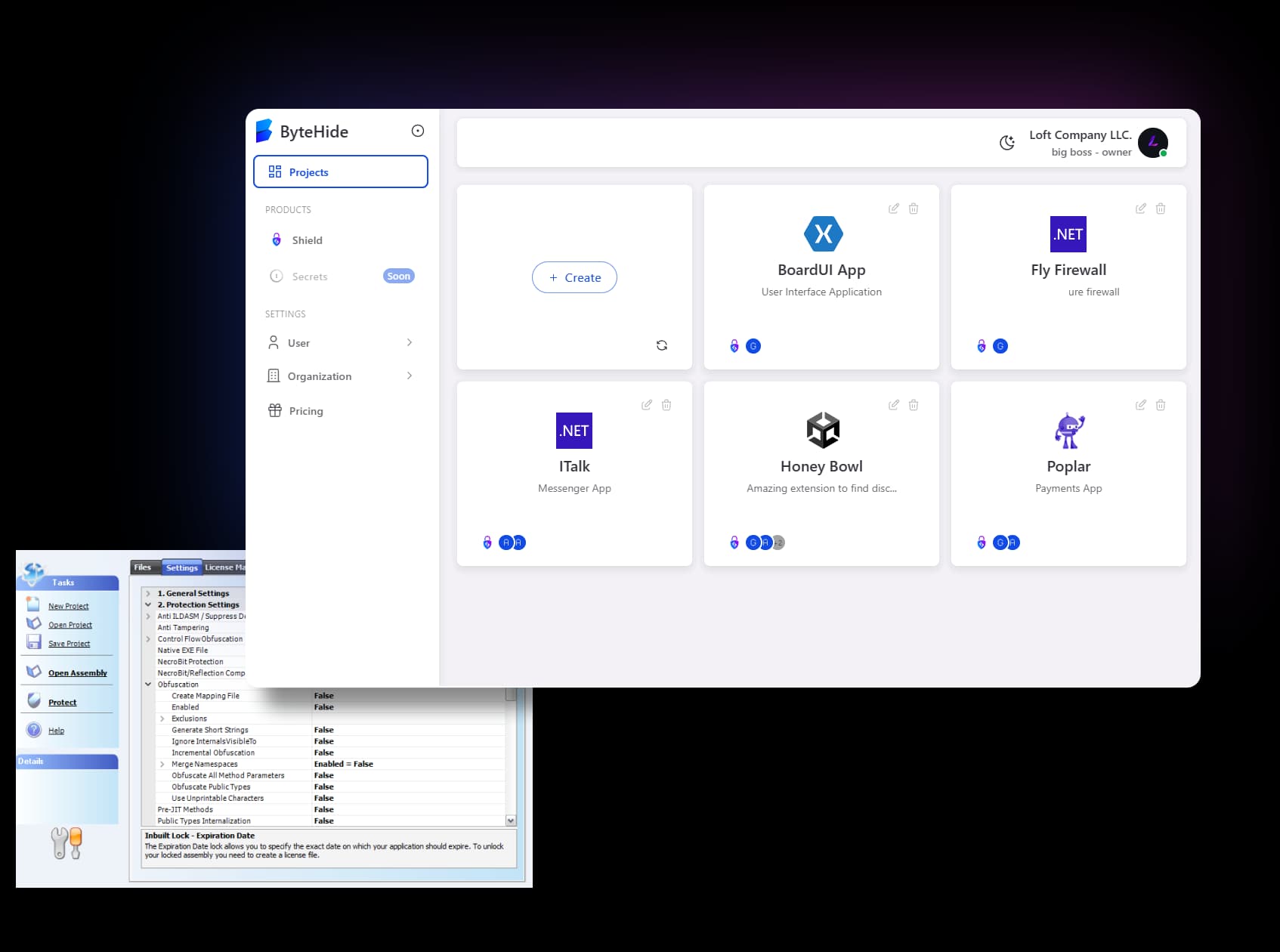
Task: Edit the BoardUI App project
Action: point(894,209)
